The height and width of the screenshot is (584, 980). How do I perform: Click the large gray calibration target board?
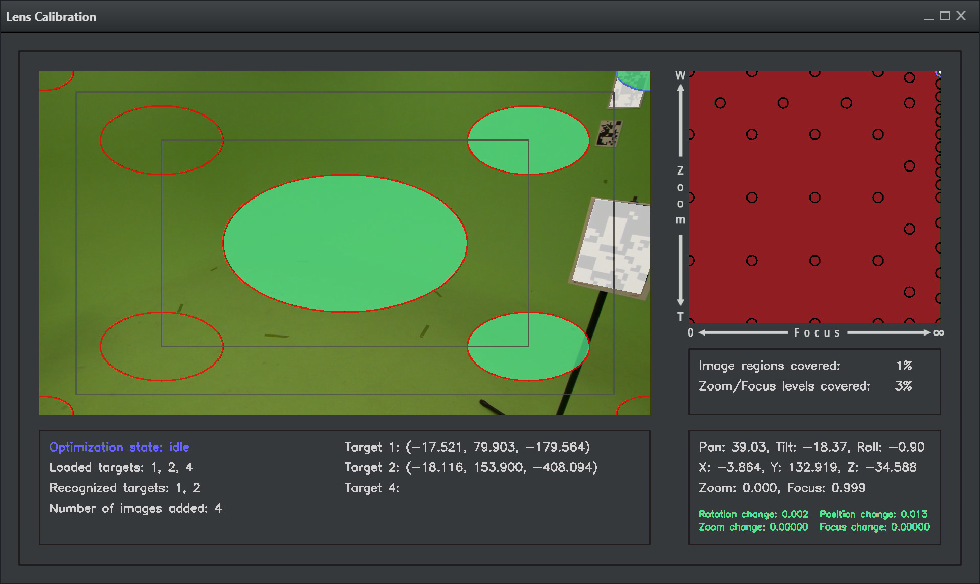tap(612, 246)
